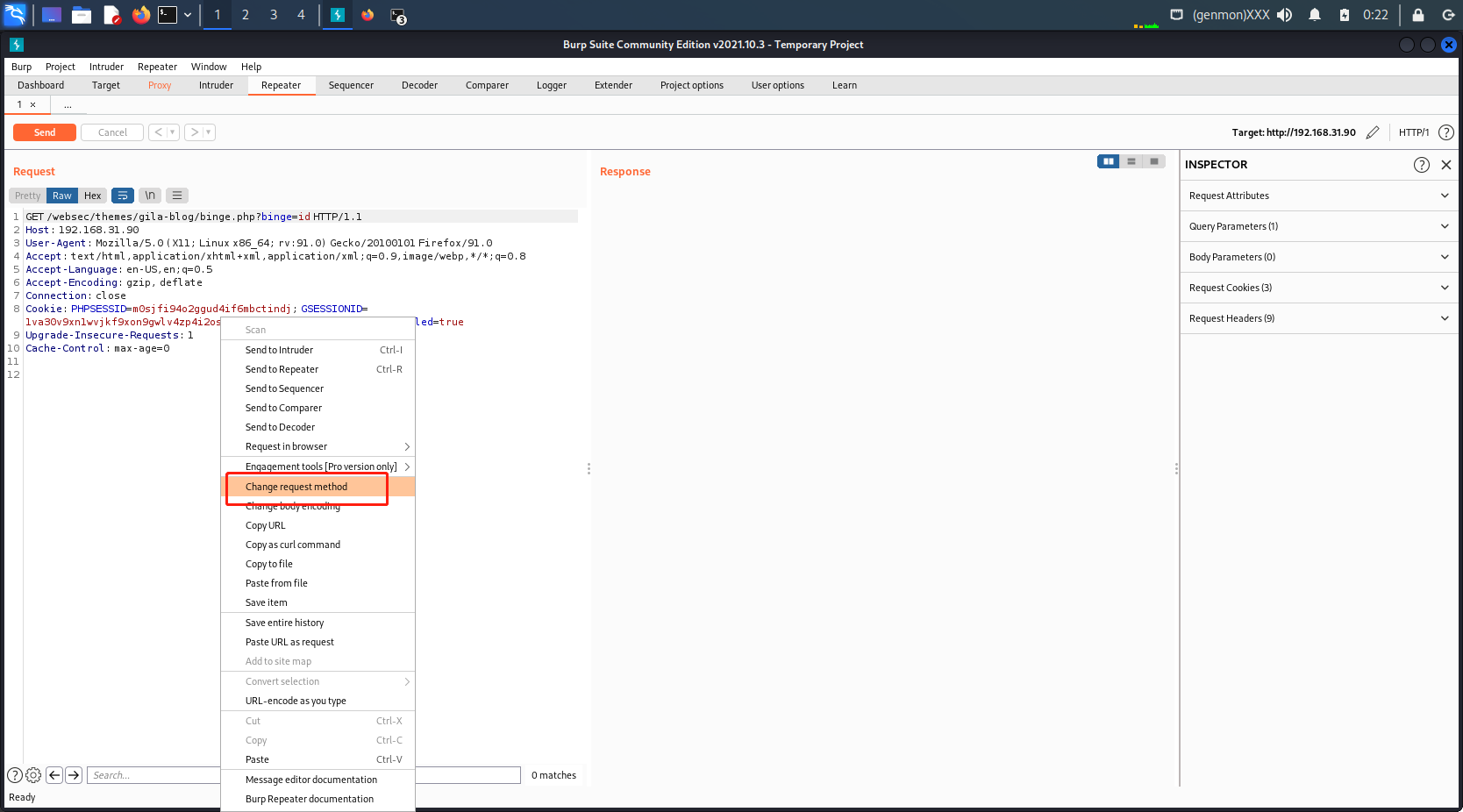
Task: Add new Repeater tab with ellipsis
Action: [x=68, y=104]
